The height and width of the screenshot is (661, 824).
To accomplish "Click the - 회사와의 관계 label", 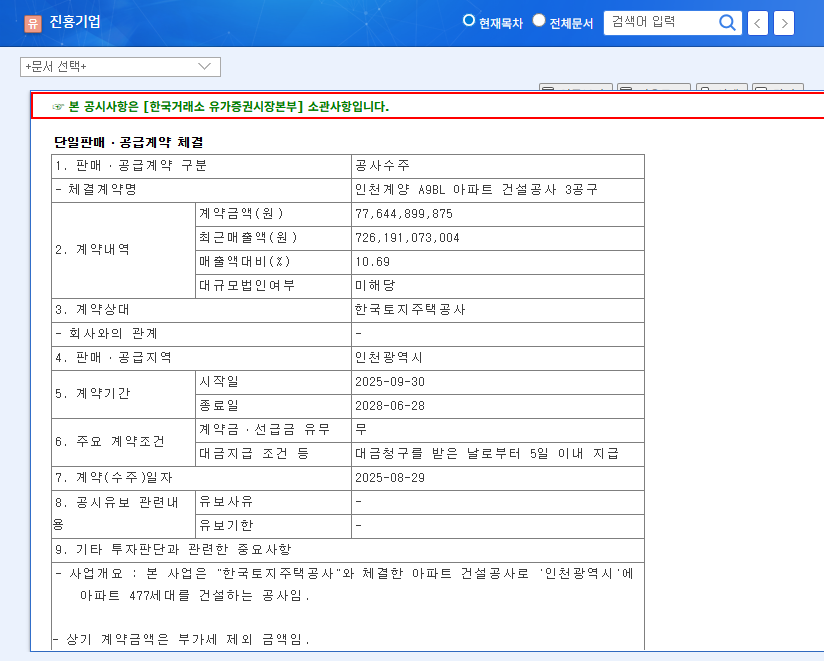I will 106,334.
